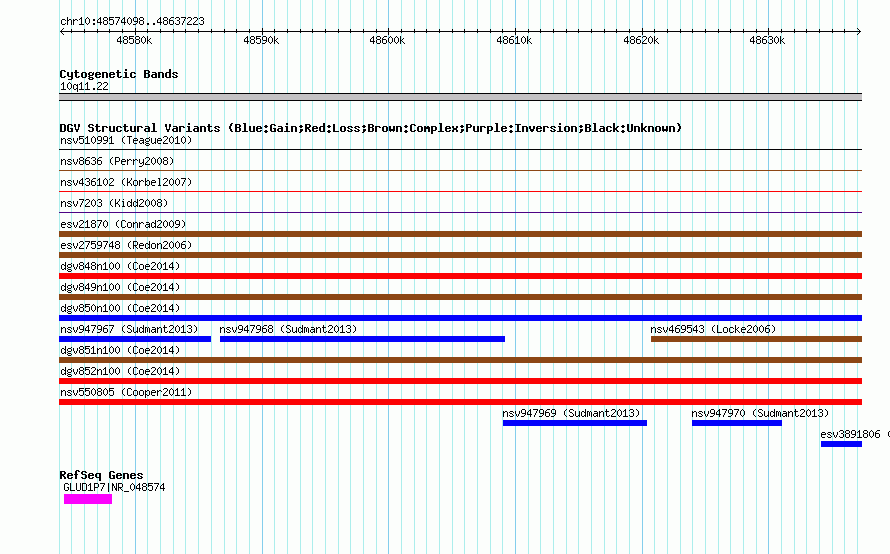Viewport: 890px width, 554px height.
Task: Click the brown dgv849n100 complex bar
Action: pos(460,297)
